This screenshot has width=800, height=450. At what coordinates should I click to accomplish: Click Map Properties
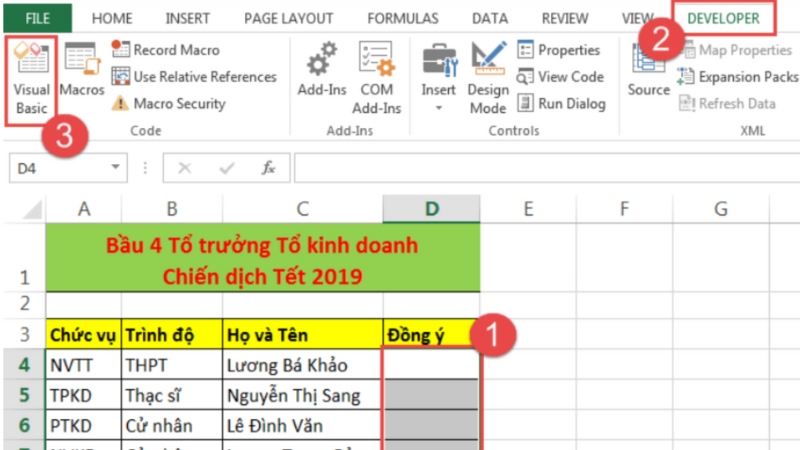tap(738, 50)
